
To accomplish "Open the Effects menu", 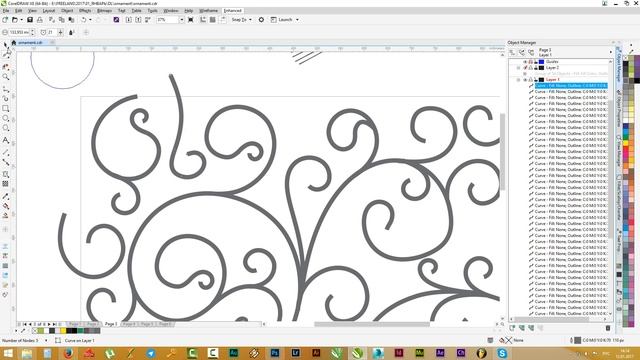I will click(85, 11).
